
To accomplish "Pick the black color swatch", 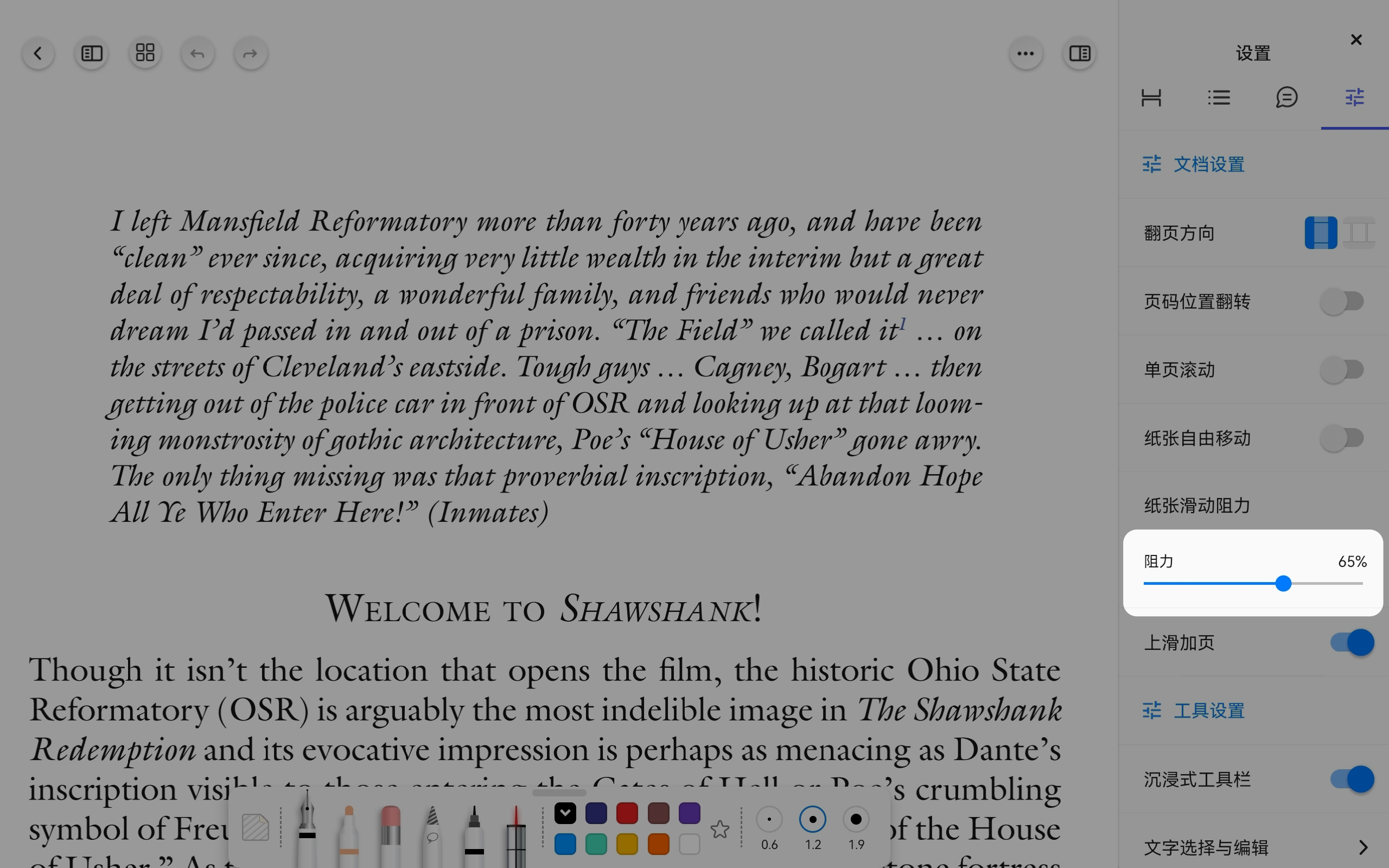I will (565, 813).
